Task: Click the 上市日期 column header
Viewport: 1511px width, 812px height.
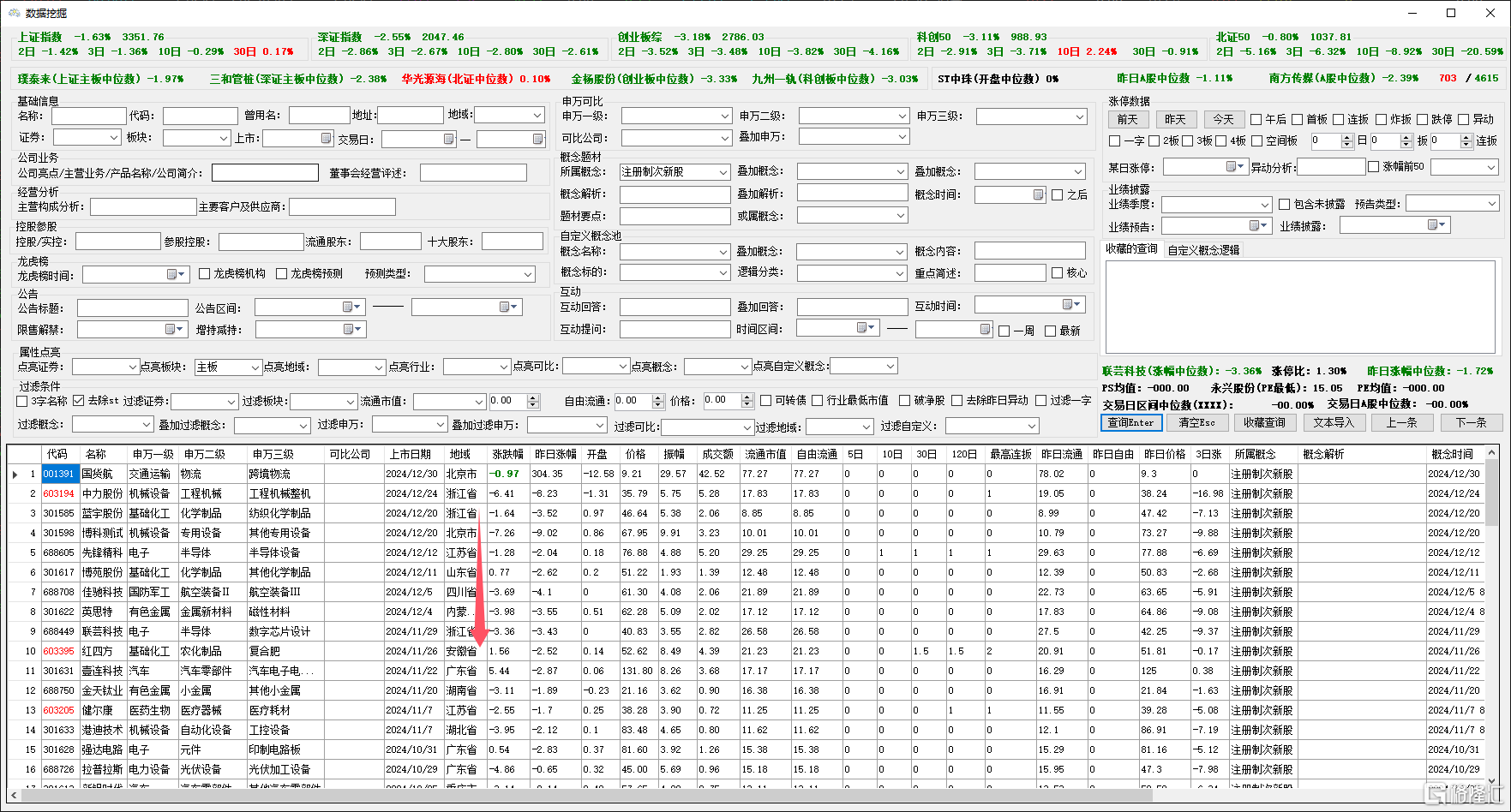Action: pyautogui.click(x=413, y=454)
